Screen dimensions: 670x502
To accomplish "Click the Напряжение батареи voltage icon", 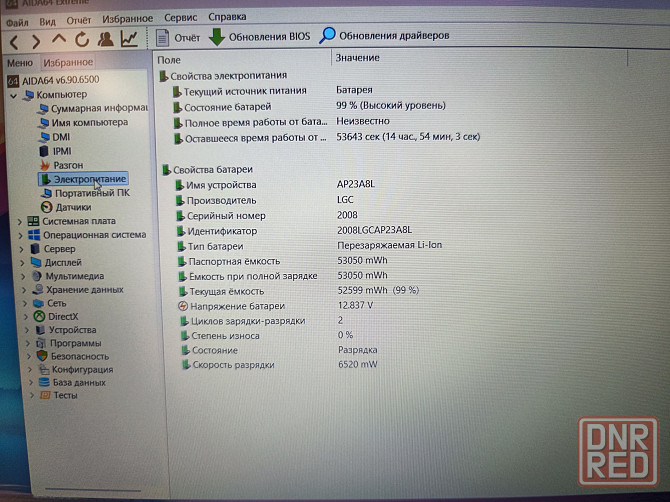I will pos(183,306).
